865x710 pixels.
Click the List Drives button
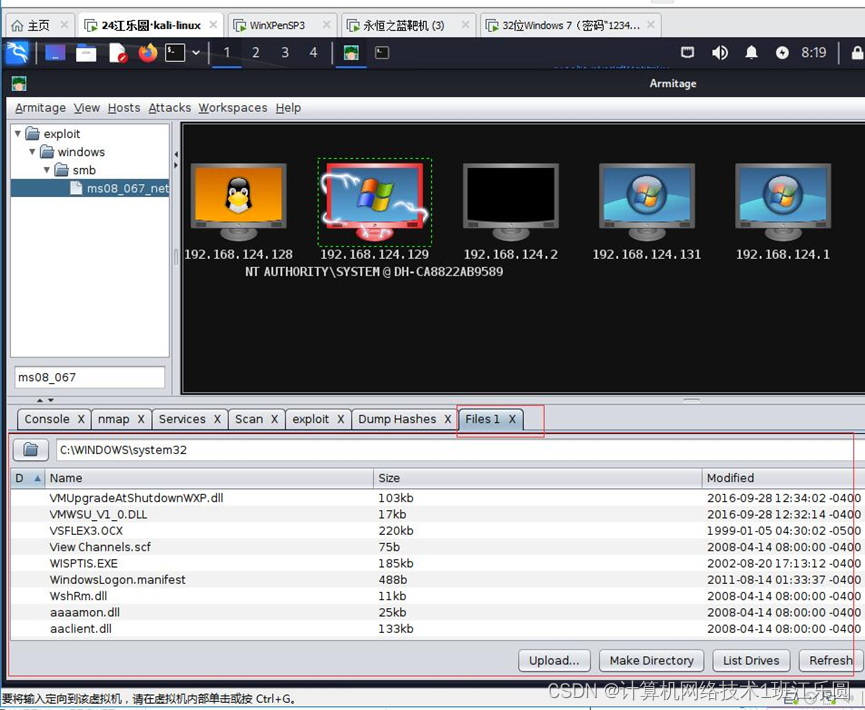tap(751, 660)
